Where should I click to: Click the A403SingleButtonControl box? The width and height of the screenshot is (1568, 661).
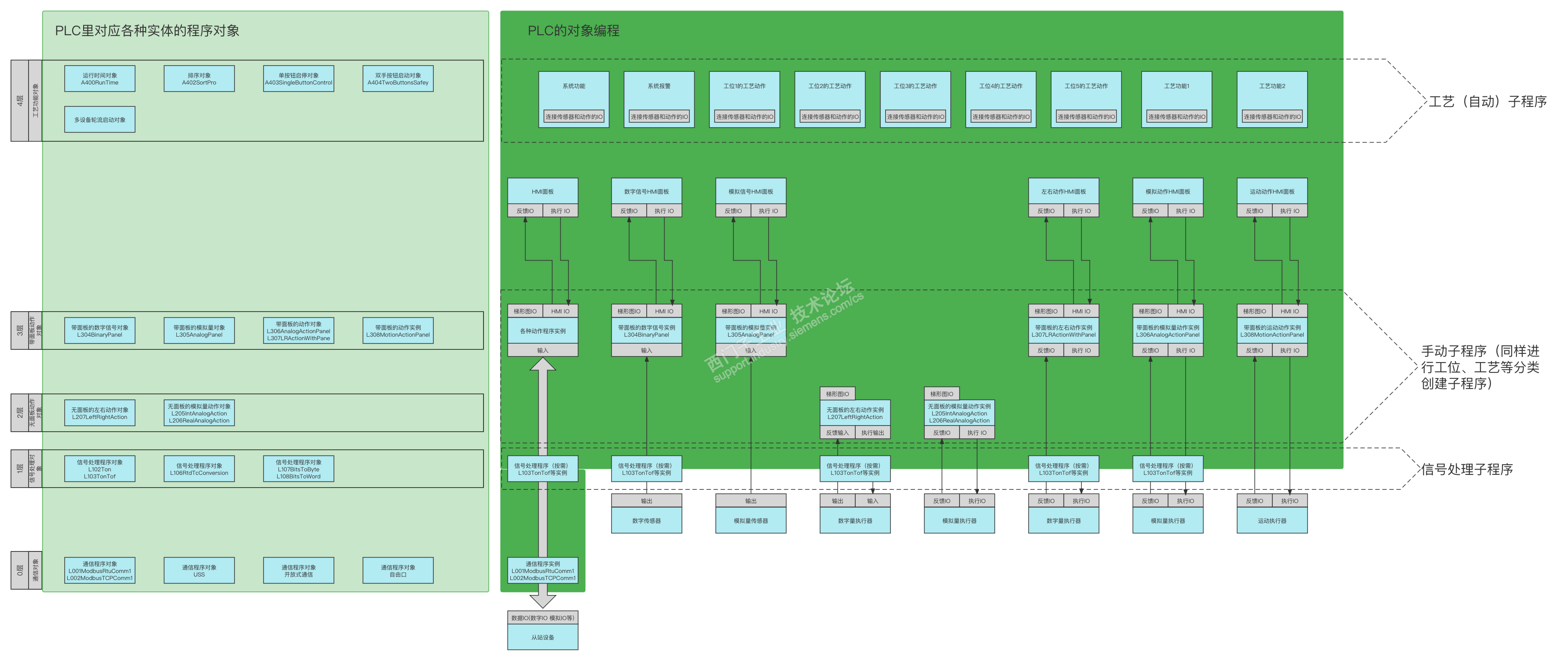[298, 79]
